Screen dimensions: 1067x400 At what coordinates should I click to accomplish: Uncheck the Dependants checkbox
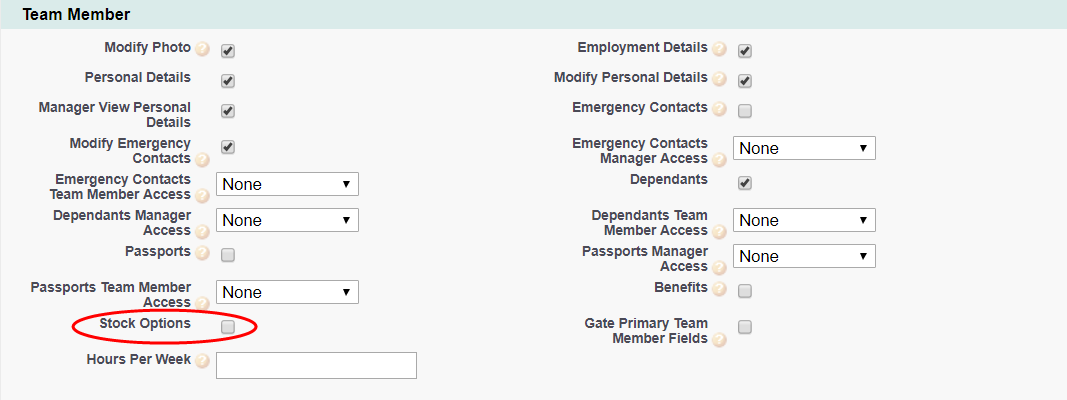tap(745, 183)
